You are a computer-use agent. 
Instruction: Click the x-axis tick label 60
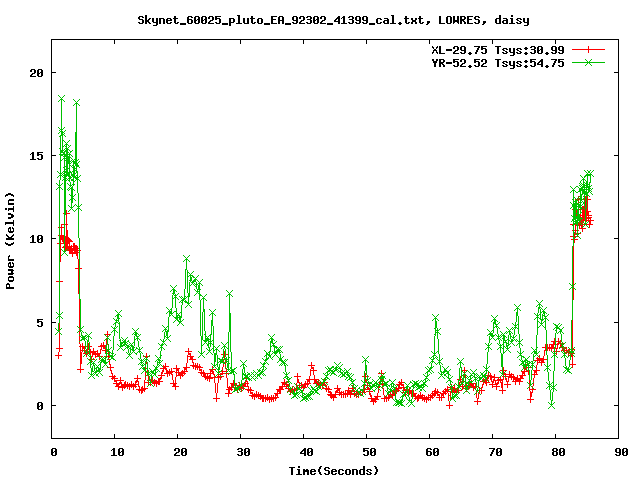pos(432,452)
